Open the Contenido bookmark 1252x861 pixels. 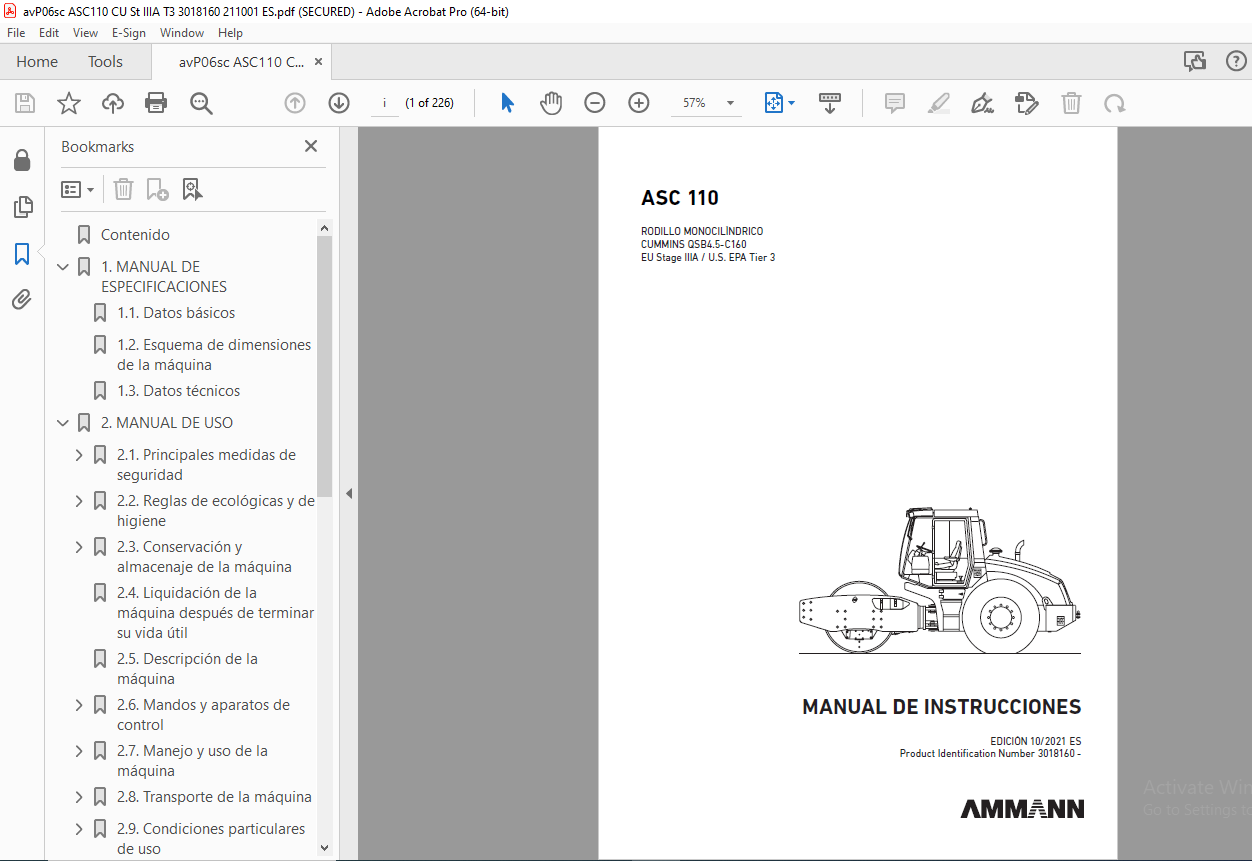135,235
